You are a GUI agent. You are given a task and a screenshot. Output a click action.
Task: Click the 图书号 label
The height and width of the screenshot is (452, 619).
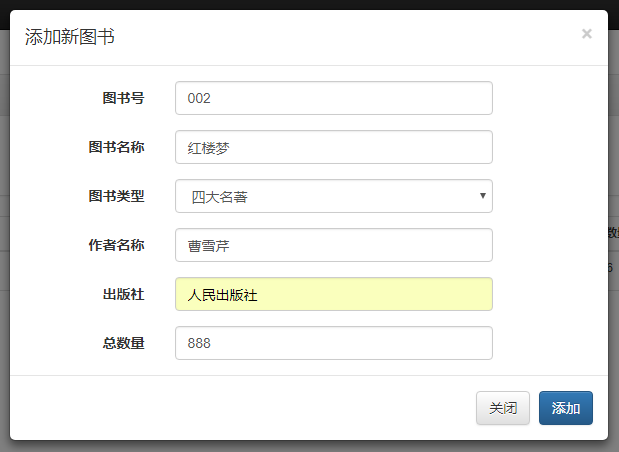(123, 98)
